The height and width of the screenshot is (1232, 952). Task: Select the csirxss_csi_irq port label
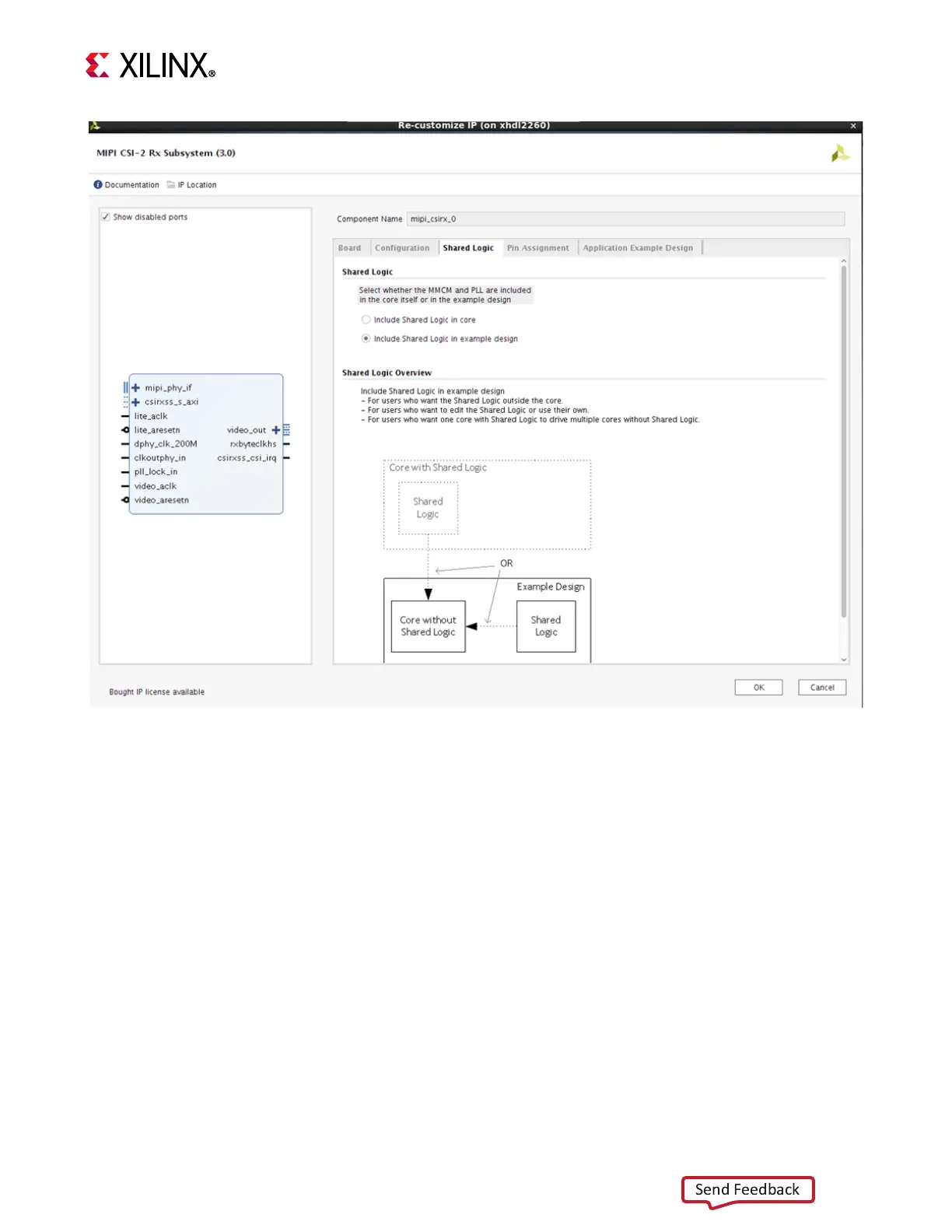tap(247, 458)
